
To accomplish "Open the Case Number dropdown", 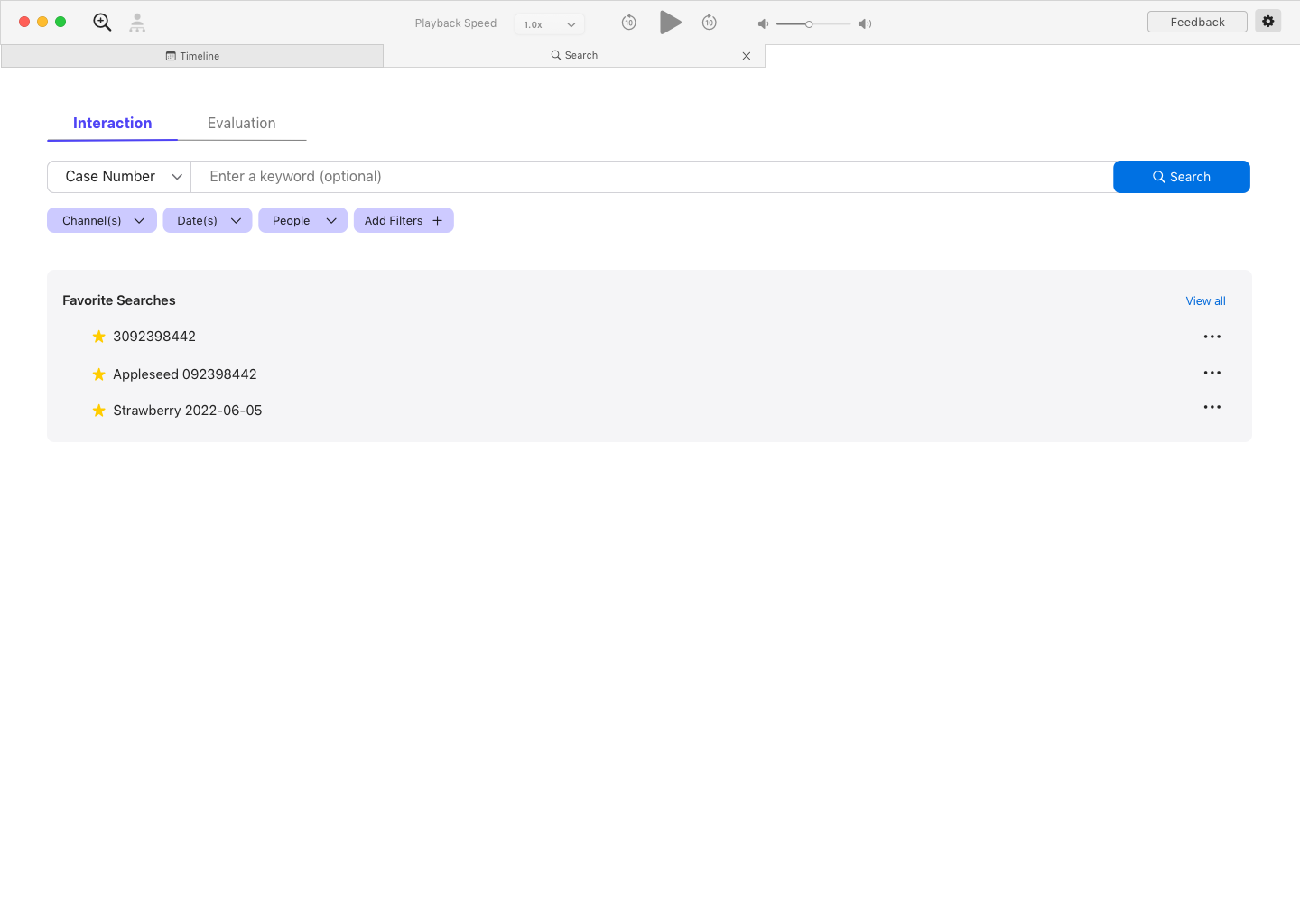I will 118,176.
